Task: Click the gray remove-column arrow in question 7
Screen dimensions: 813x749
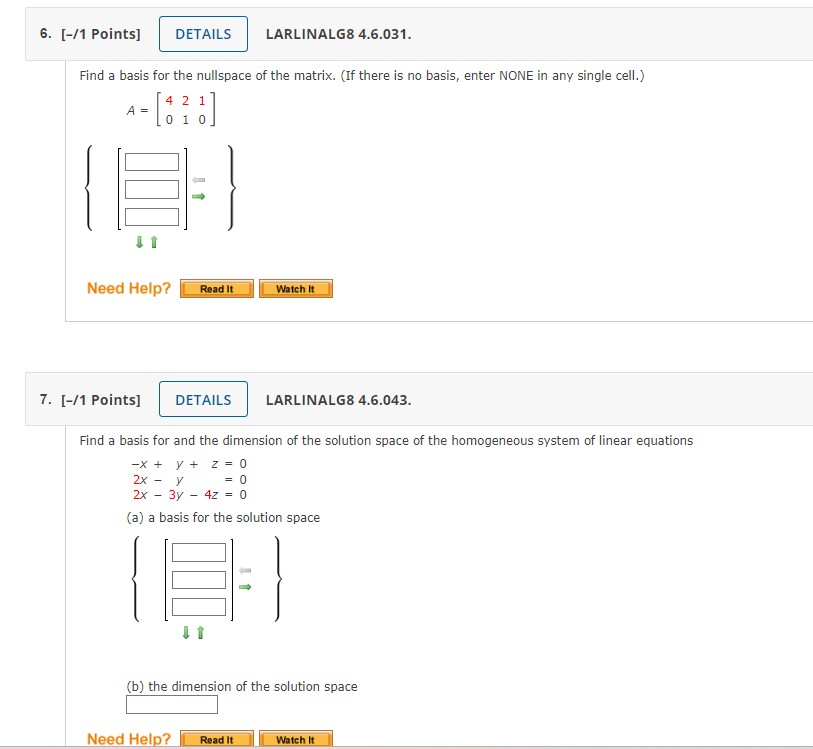Action: 245,570
